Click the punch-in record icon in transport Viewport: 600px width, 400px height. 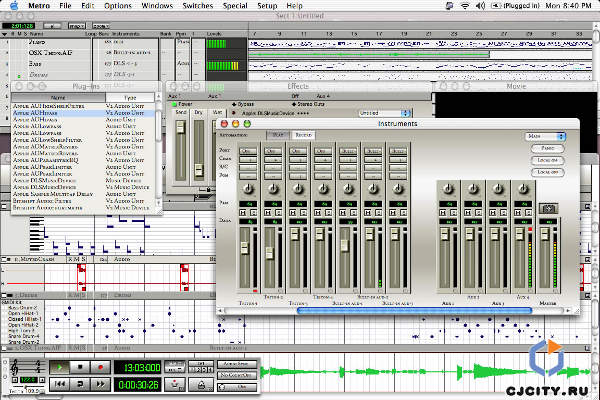click(175, 384)
